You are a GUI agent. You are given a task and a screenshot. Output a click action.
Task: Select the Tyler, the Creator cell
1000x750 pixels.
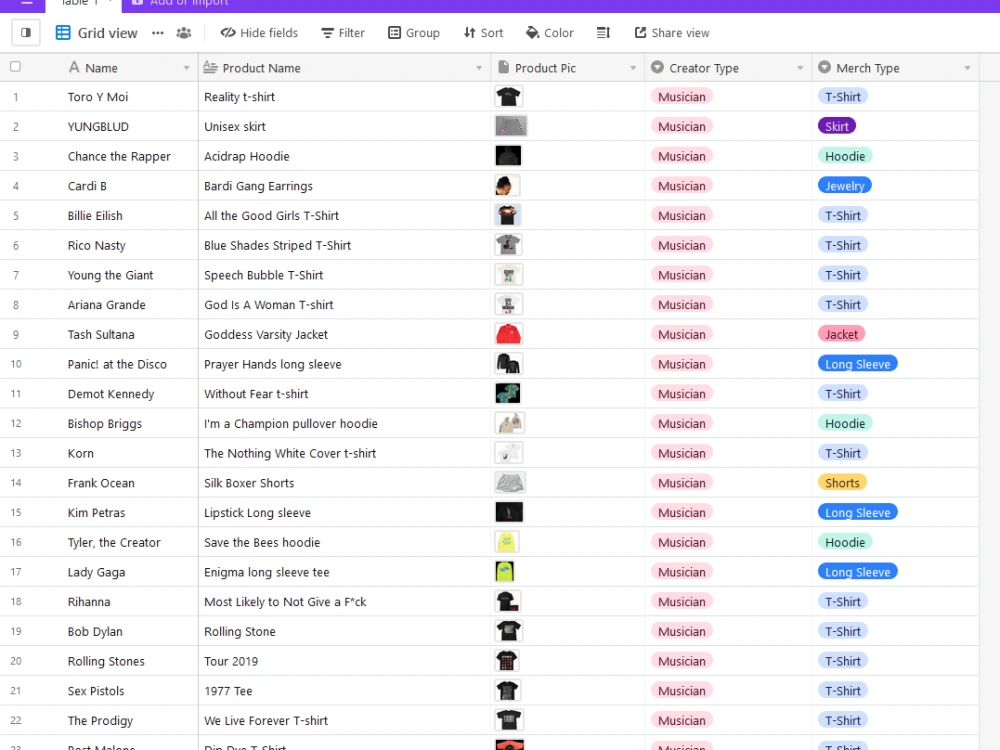coord(99,542)
